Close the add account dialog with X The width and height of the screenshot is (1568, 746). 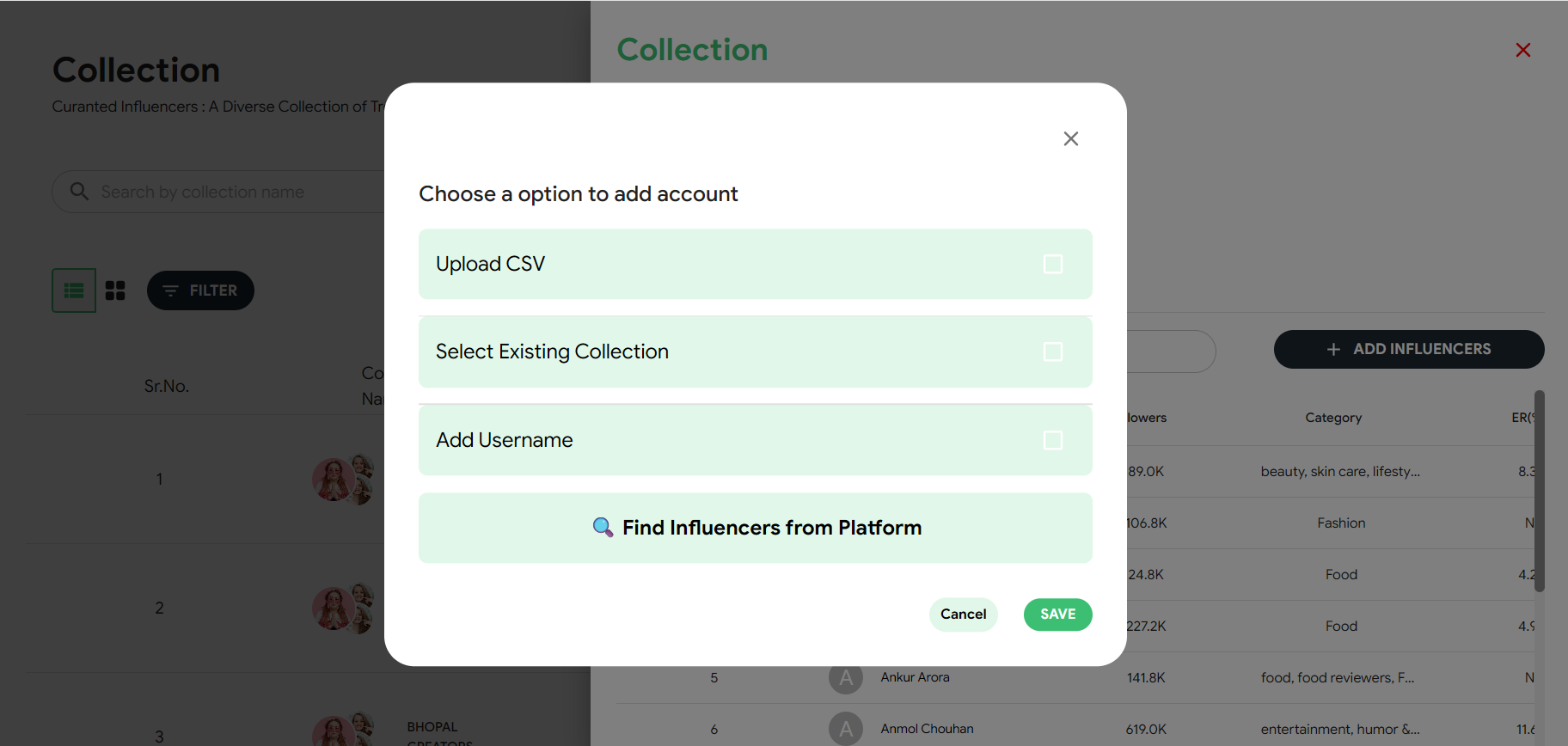pos(1070,139)
